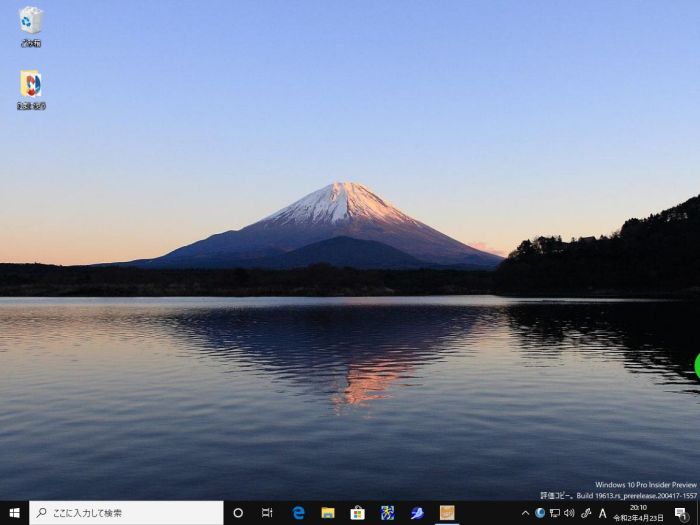Open Cortana from the taskbar circle icon
This screenshot has height=525, width=700.
click(238, 513)
